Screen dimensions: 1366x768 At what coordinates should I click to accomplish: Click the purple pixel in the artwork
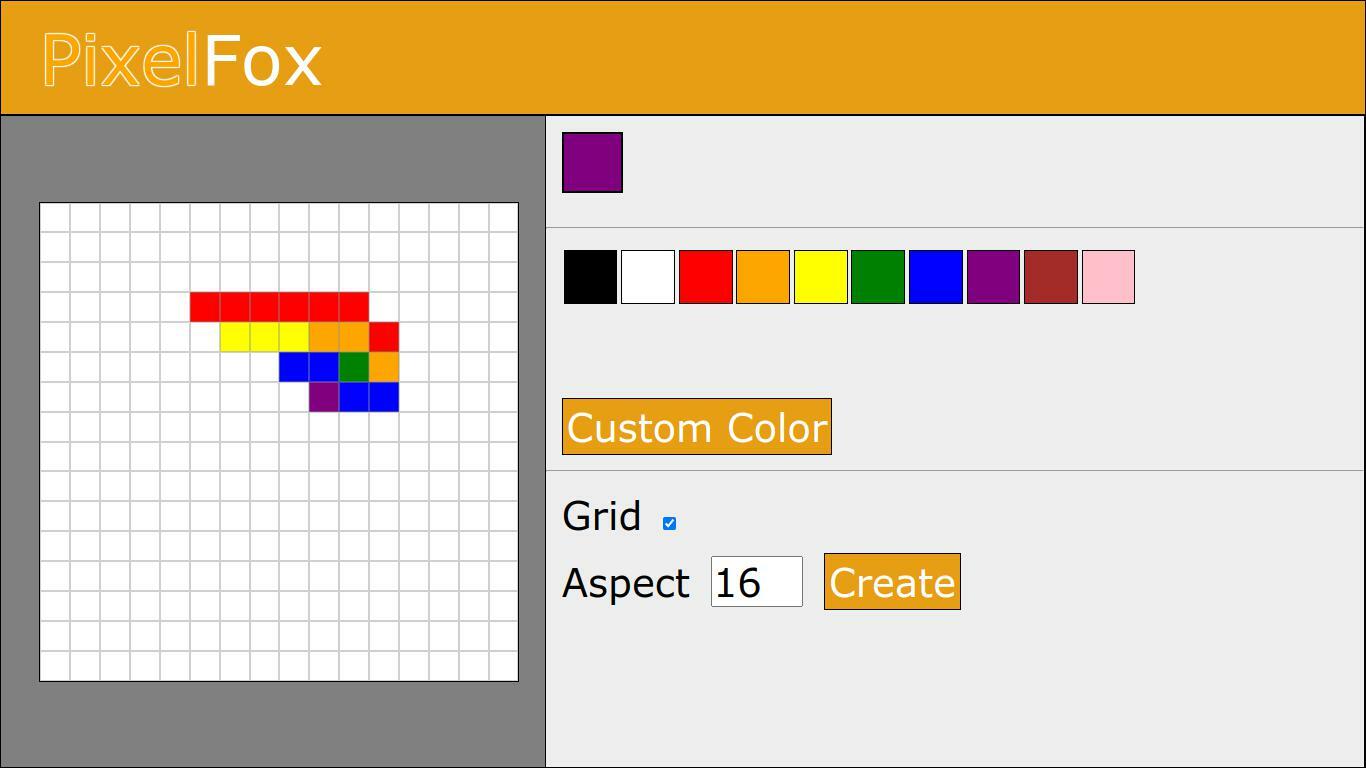coord(326,397)
